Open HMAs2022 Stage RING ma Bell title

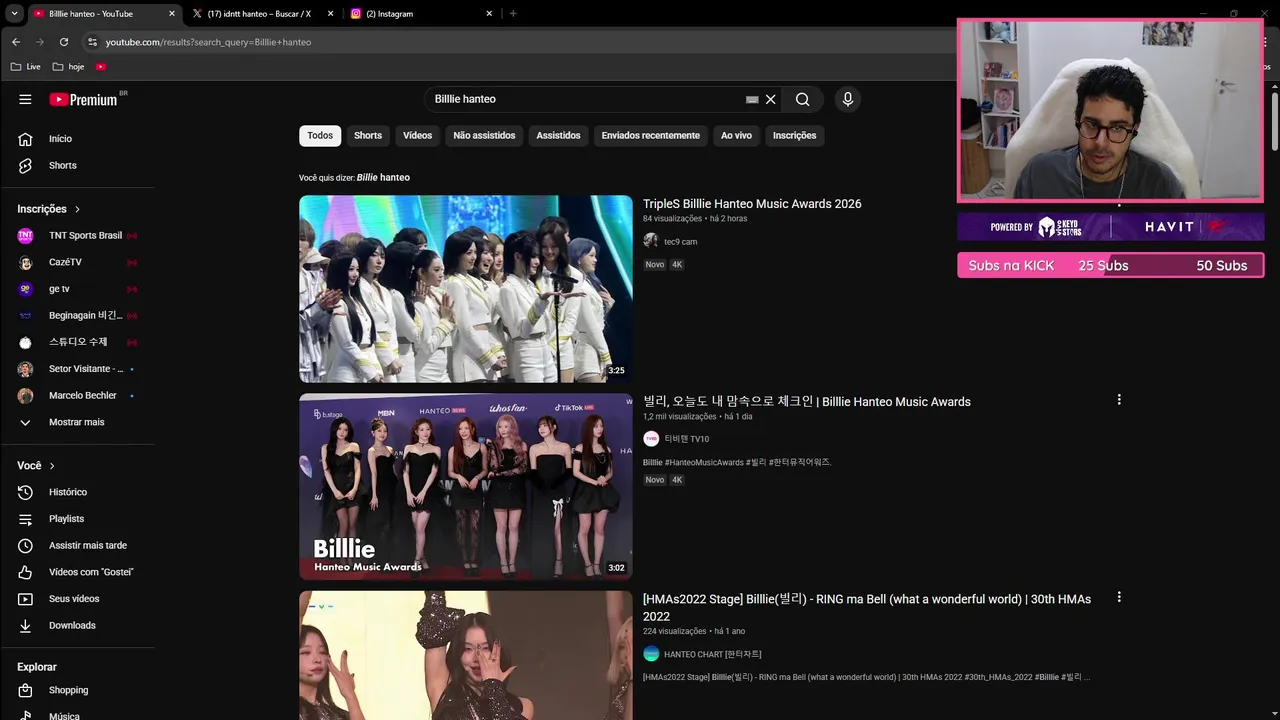pyautogui.click(x=867, y=607)
